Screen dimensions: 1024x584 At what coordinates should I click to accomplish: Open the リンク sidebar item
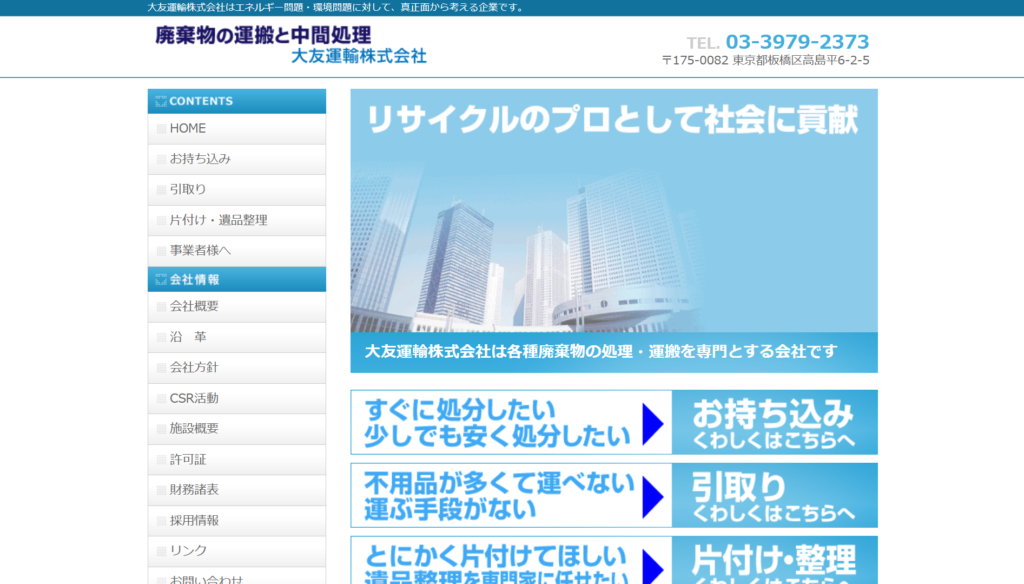tap(188, 551)
